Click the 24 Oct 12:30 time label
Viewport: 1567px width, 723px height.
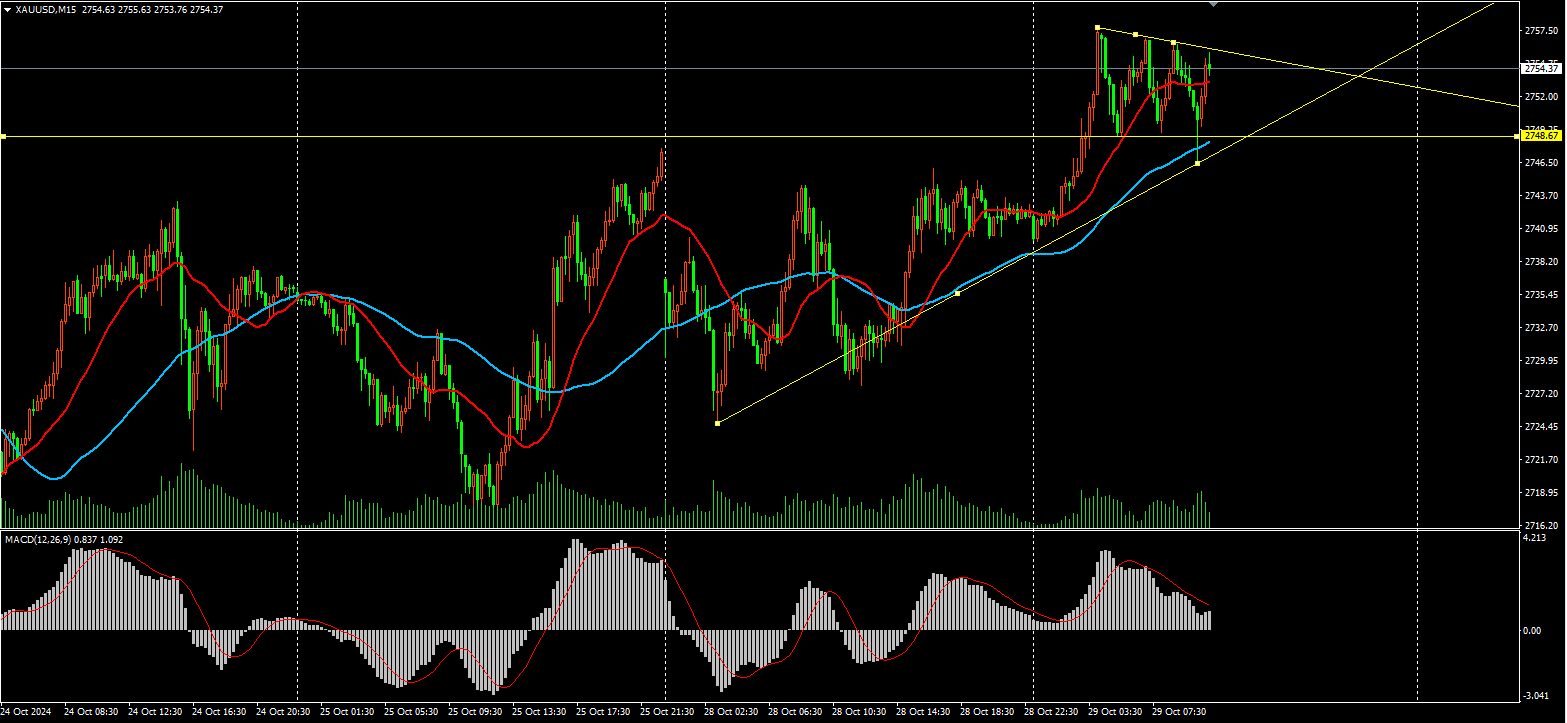[155, 712]
